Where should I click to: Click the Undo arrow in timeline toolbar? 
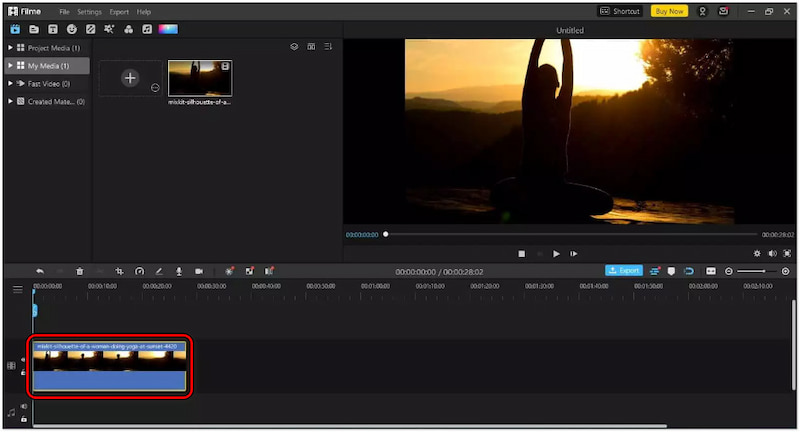[40, 271]
